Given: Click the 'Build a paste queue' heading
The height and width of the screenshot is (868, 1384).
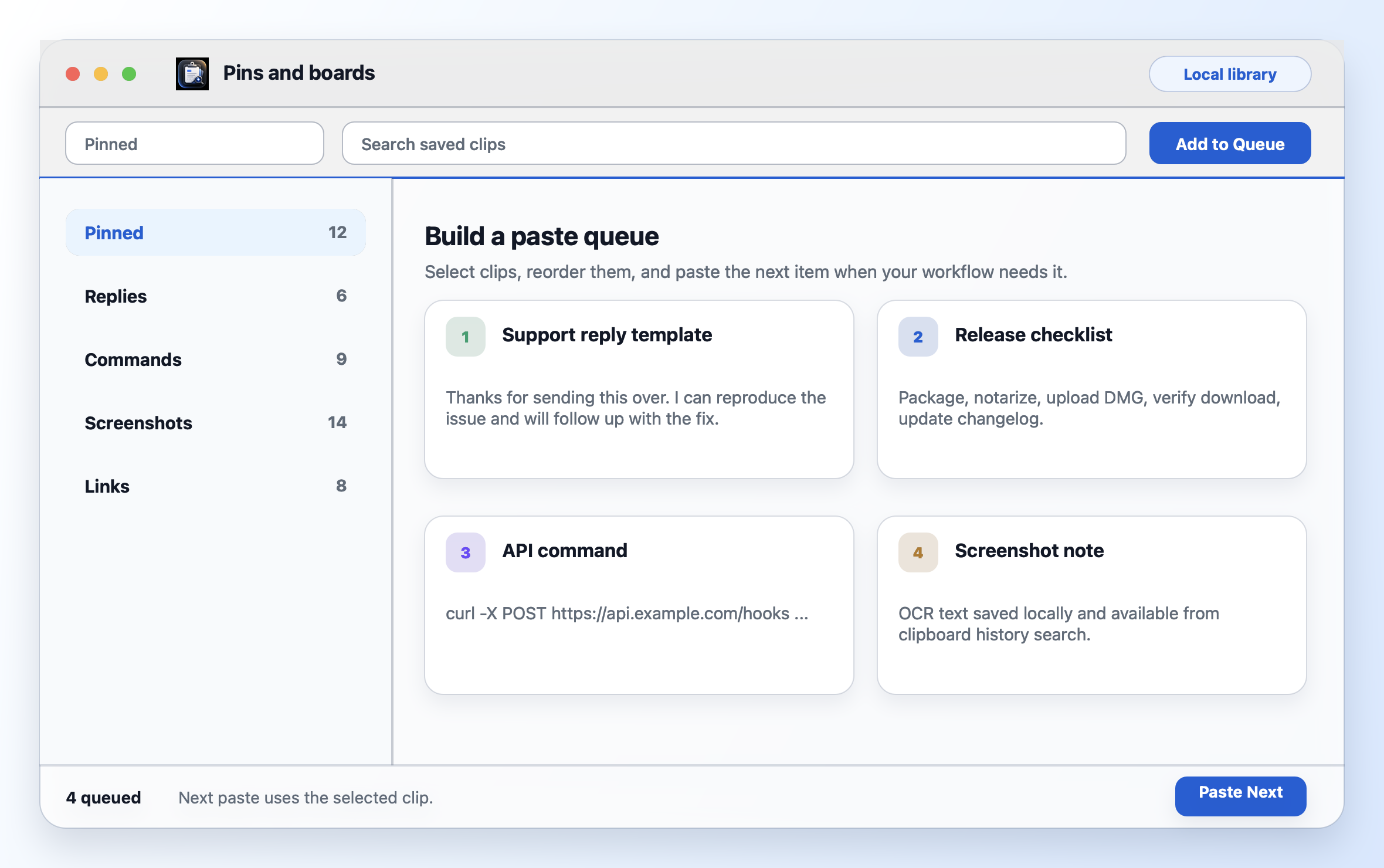Looking at the screenshot, I should pos(542,236).
